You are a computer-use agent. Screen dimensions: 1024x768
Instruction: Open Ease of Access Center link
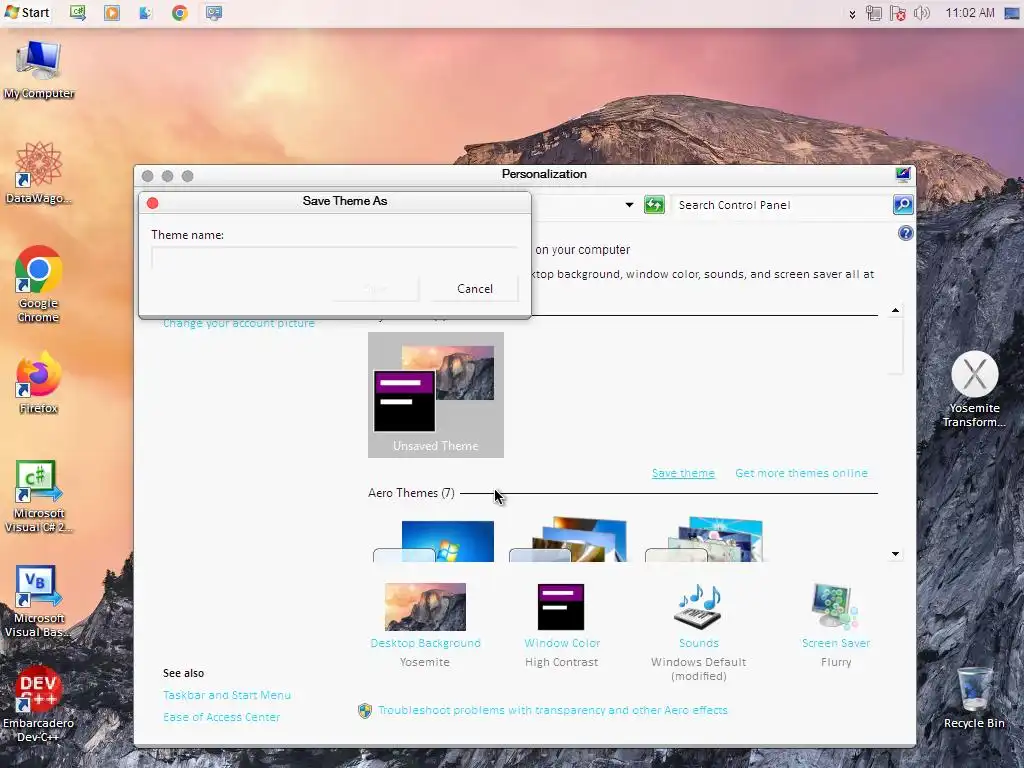point(221,716)
